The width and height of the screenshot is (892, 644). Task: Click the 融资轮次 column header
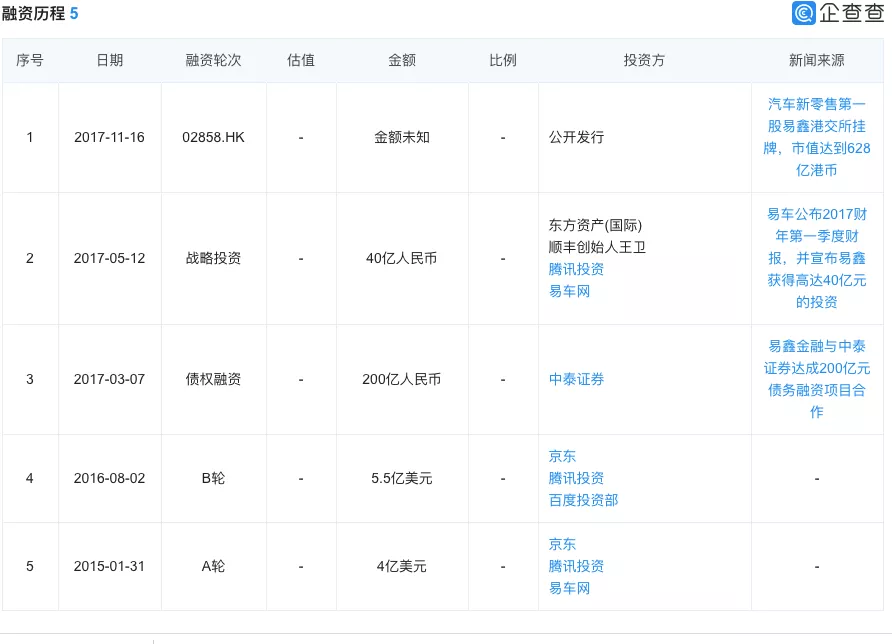click(x=214, y=60)
